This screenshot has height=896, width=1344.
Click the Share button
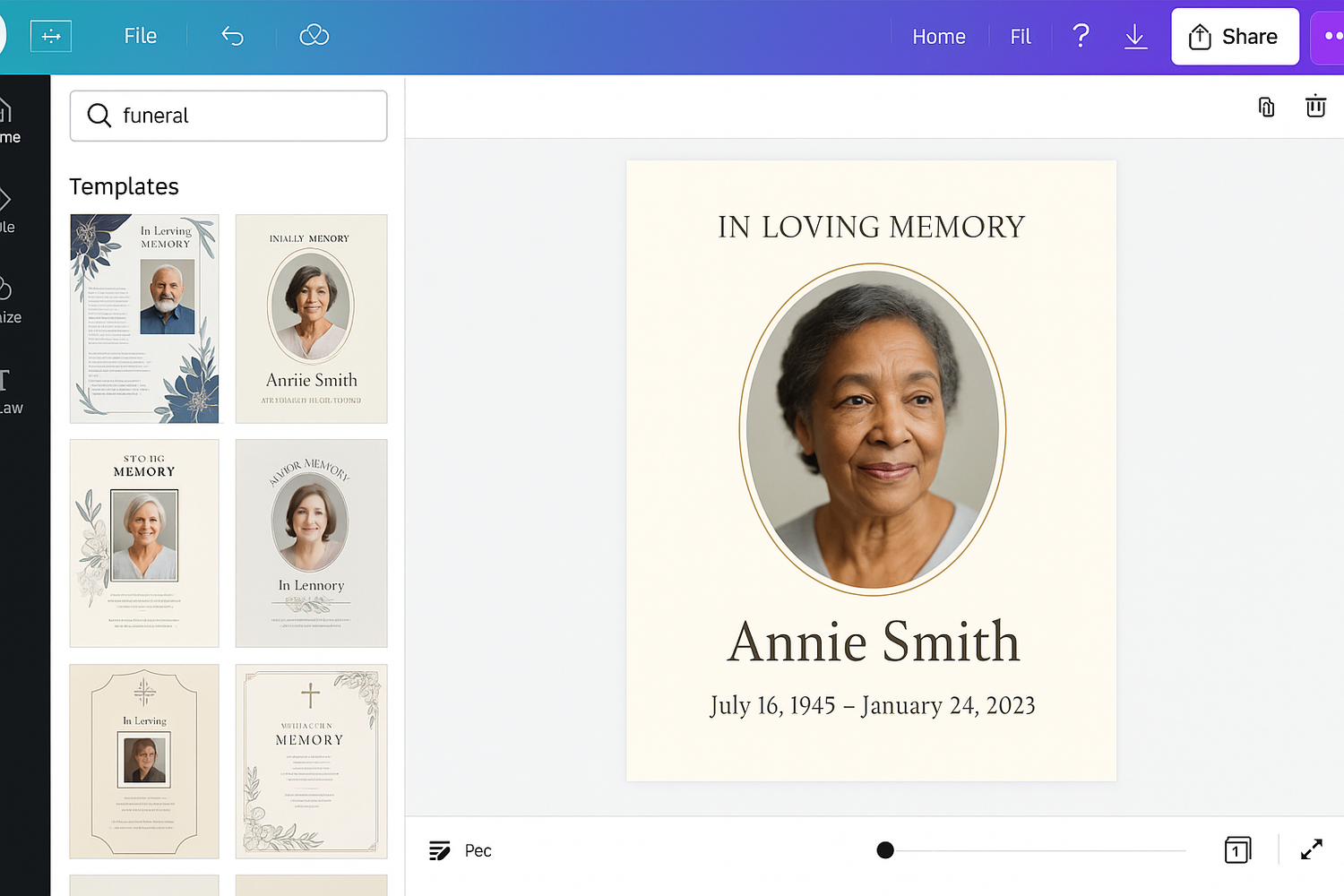[1235, 37]
